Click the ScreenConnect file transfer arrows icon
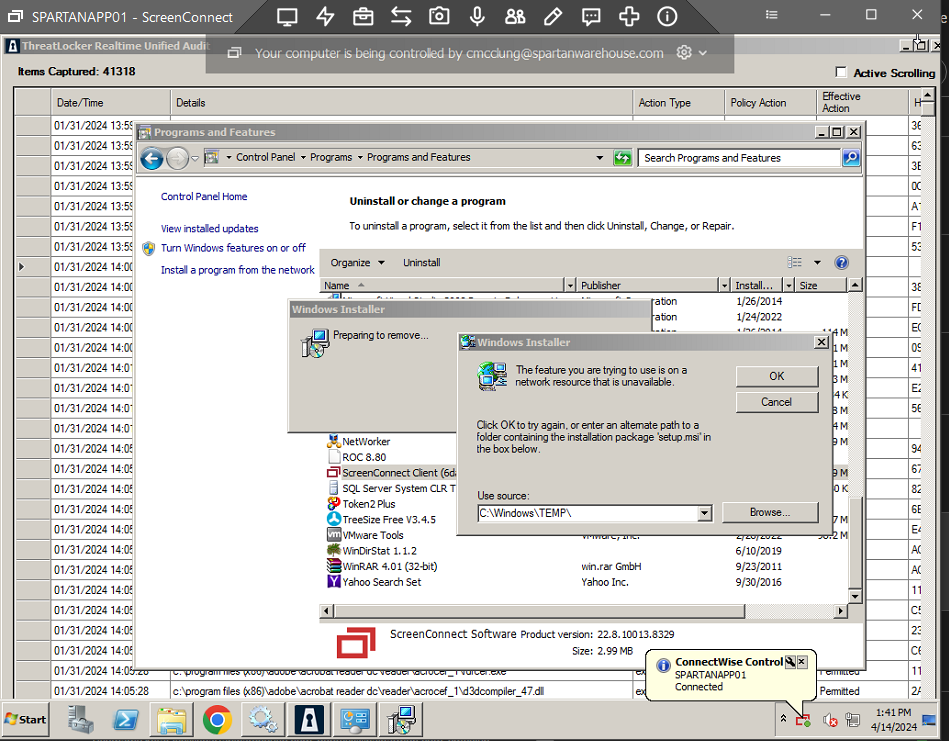 [x=401, y=16]
